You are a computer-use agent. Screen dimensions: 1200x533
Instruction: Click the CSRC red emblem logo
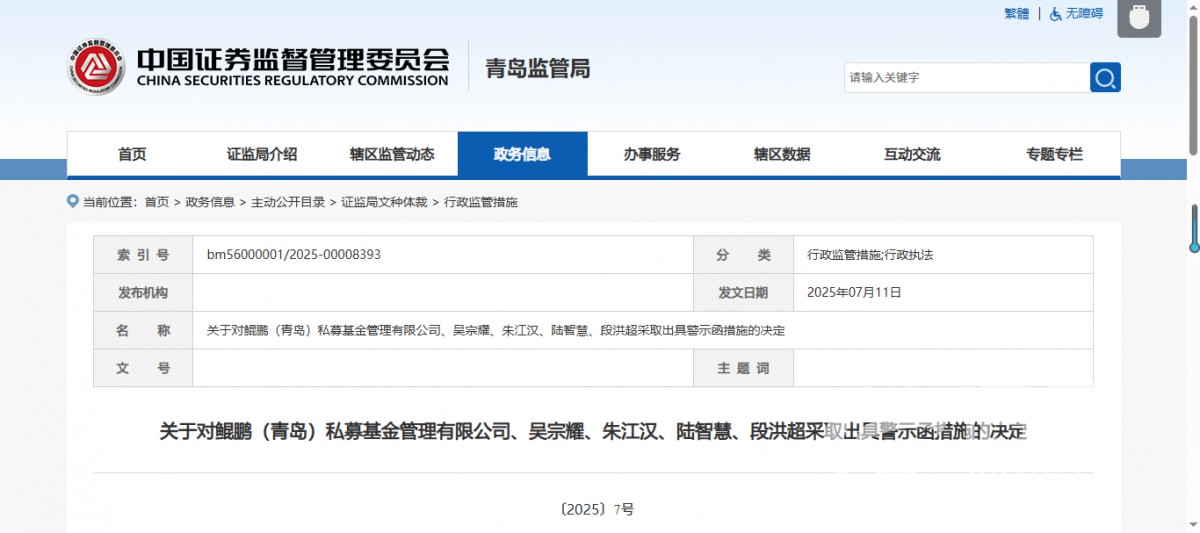[96, 67]
